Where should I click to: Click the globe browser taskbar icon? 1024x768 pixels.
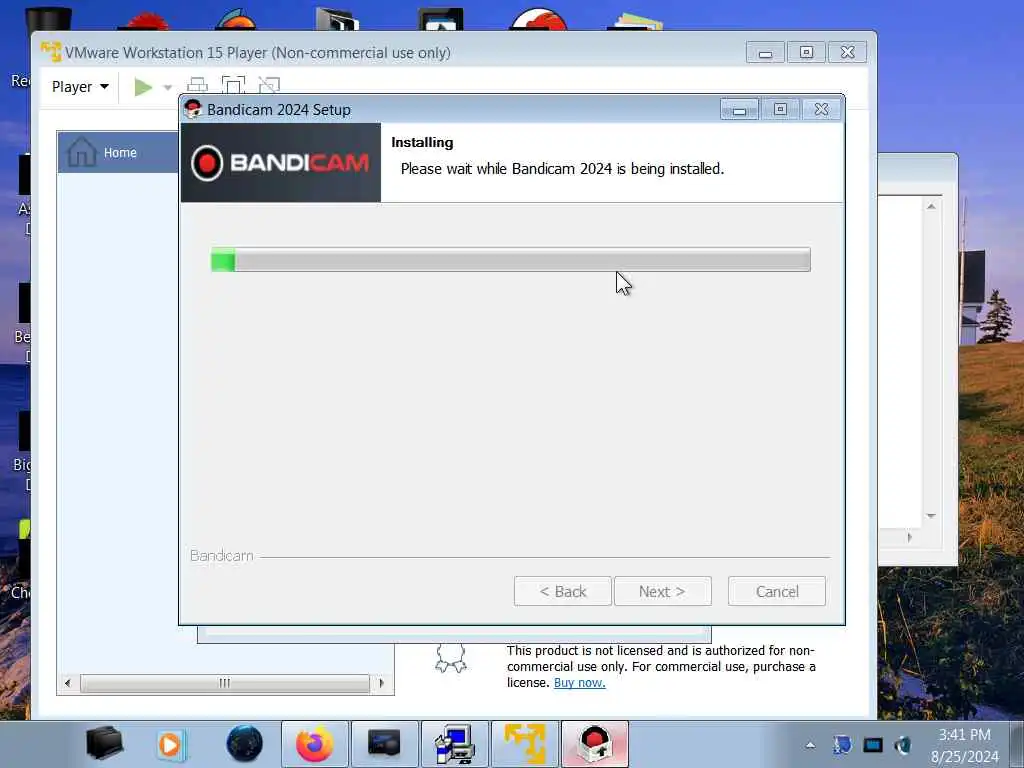click(245, 744)
